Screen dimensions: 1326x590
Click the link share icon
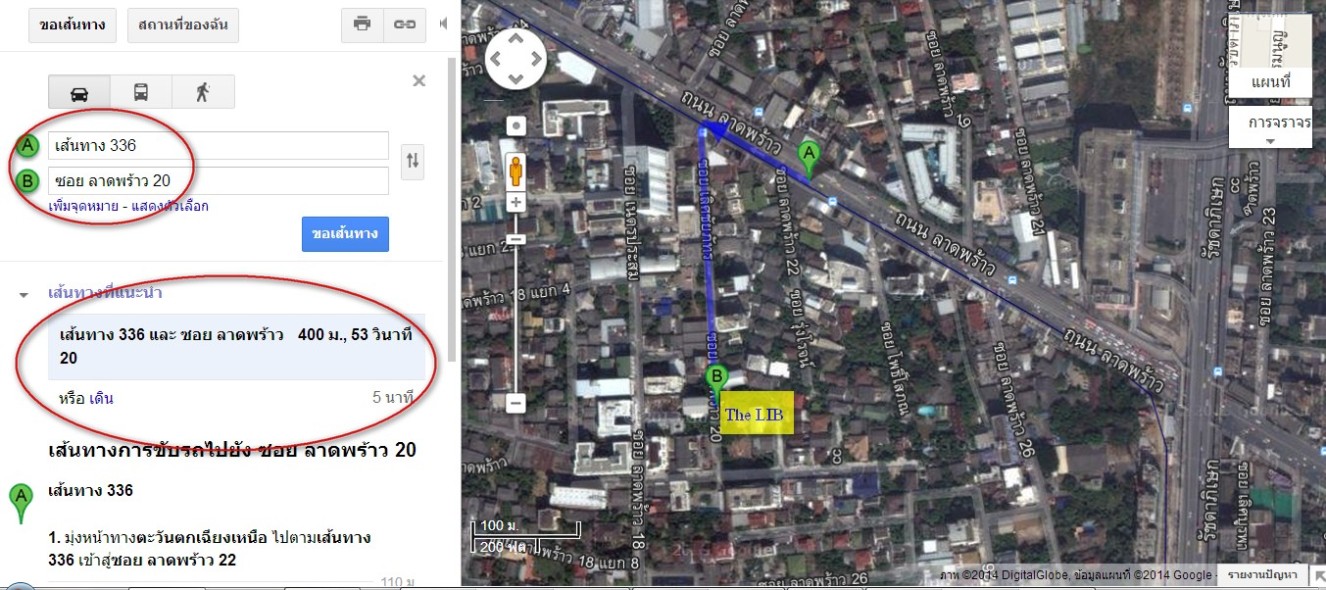(x=404, y=24)
